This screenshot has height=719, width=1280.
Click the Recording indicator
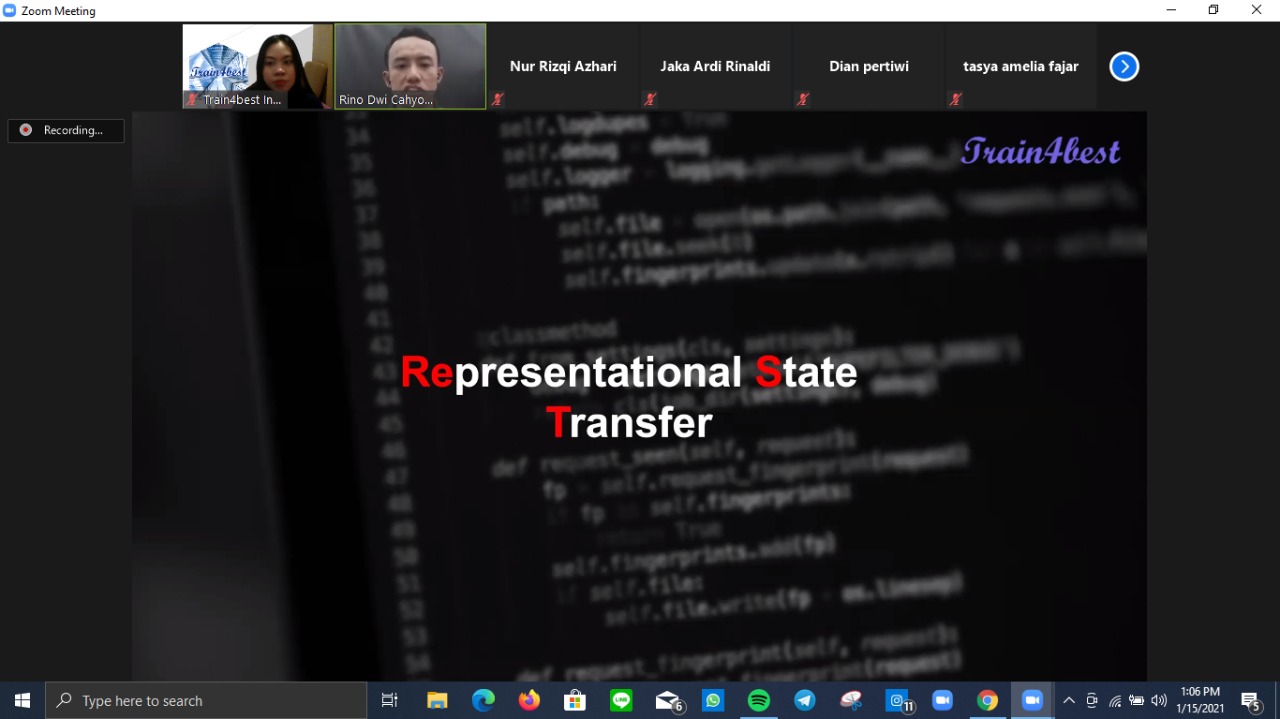click(66, 131)
